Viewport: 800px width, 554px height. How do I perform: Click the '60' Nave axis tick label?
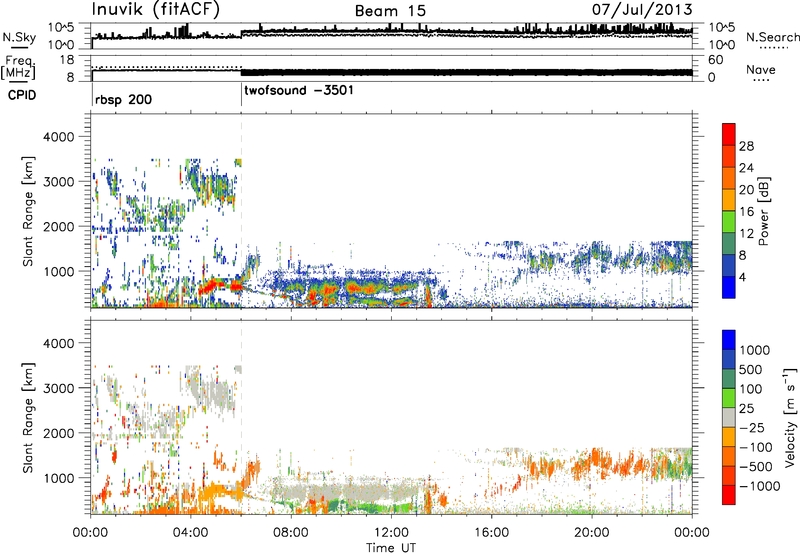715,60
